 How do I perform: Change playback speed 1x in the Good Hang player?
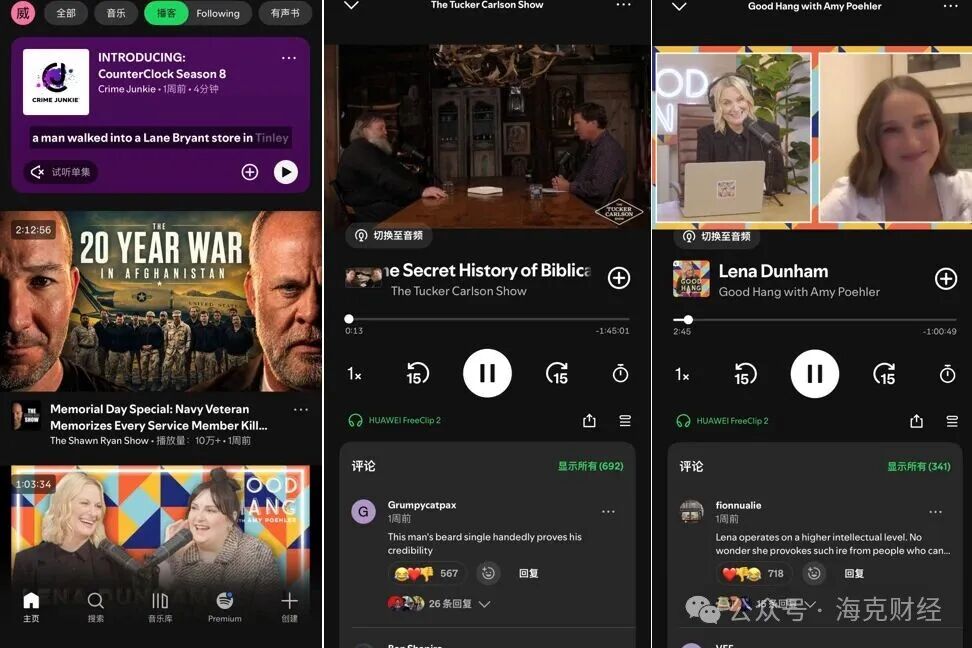coord(682,375)
